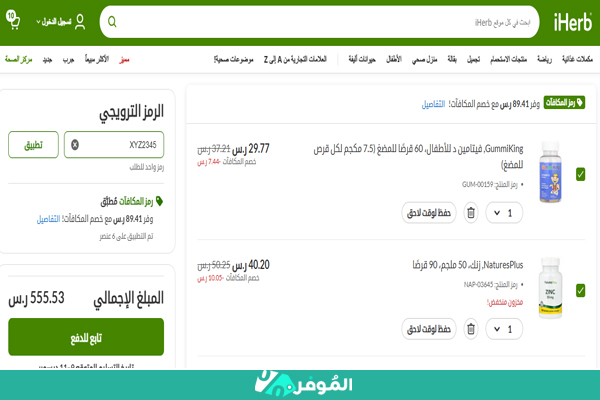600x400 pixels.
Task: Click the green rewards code tag badge
Action: (x=564, y=103)
